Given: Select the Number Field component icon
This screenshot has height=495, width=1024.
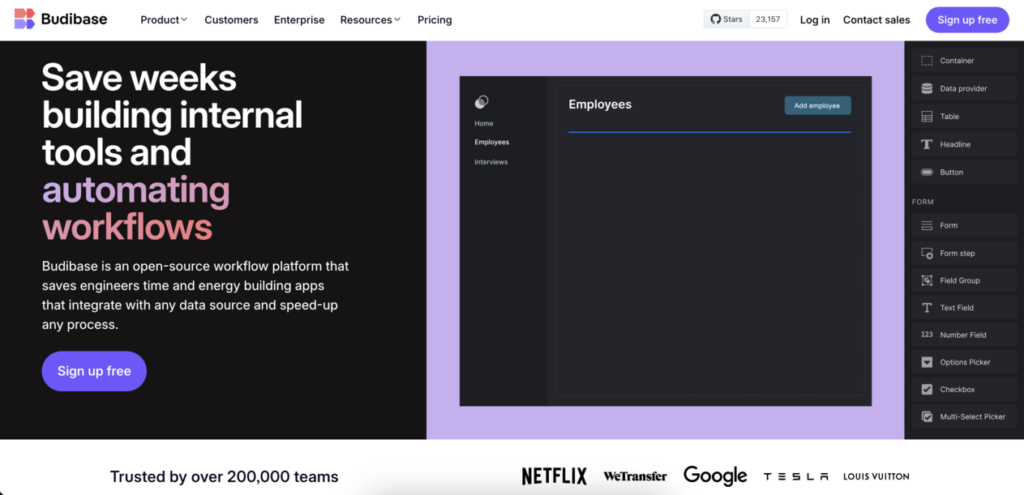Looking at the screenshot, I should (927, 335).
